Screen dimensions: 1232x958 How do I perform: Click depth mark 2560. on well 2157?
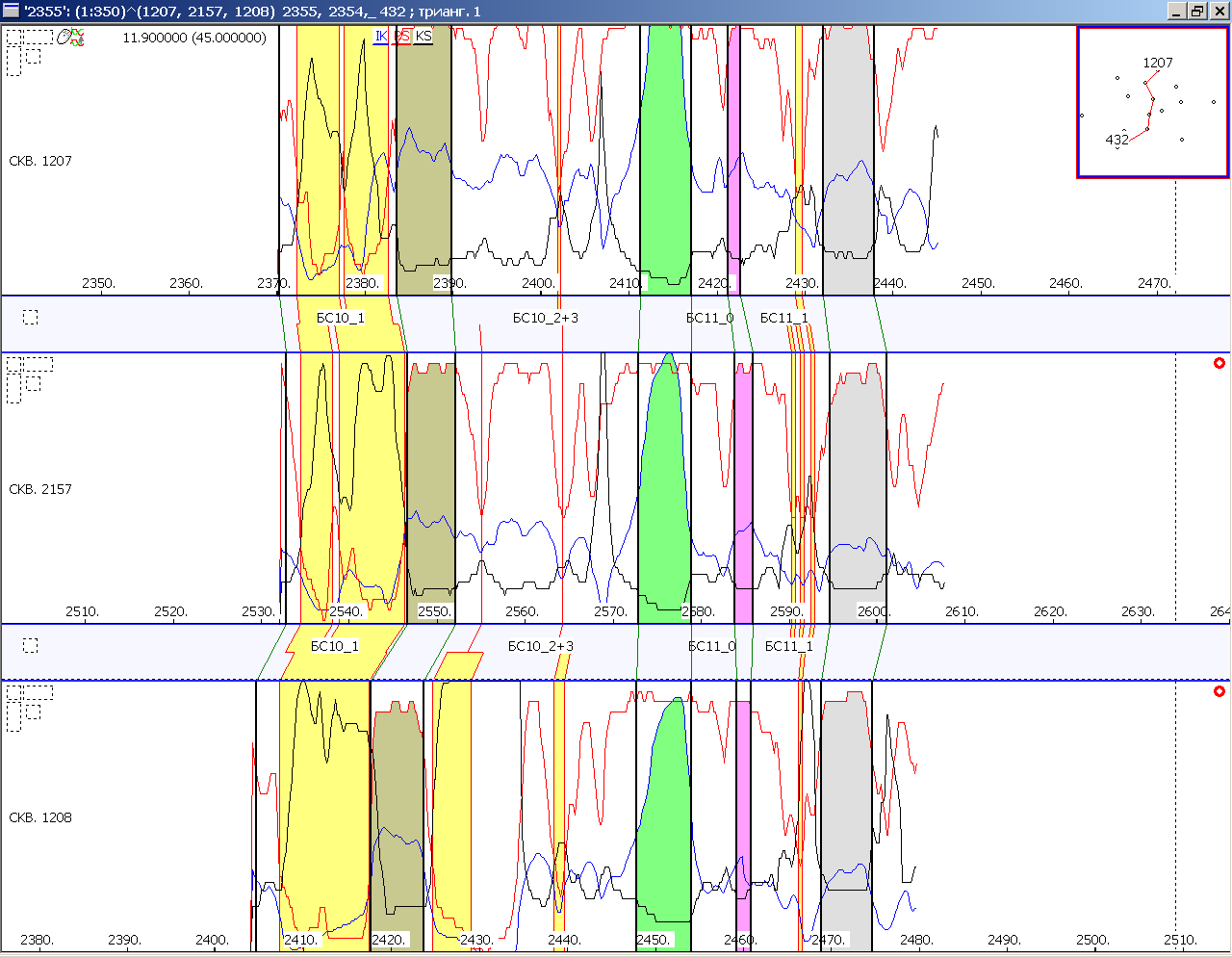click(x=522, y=611)
